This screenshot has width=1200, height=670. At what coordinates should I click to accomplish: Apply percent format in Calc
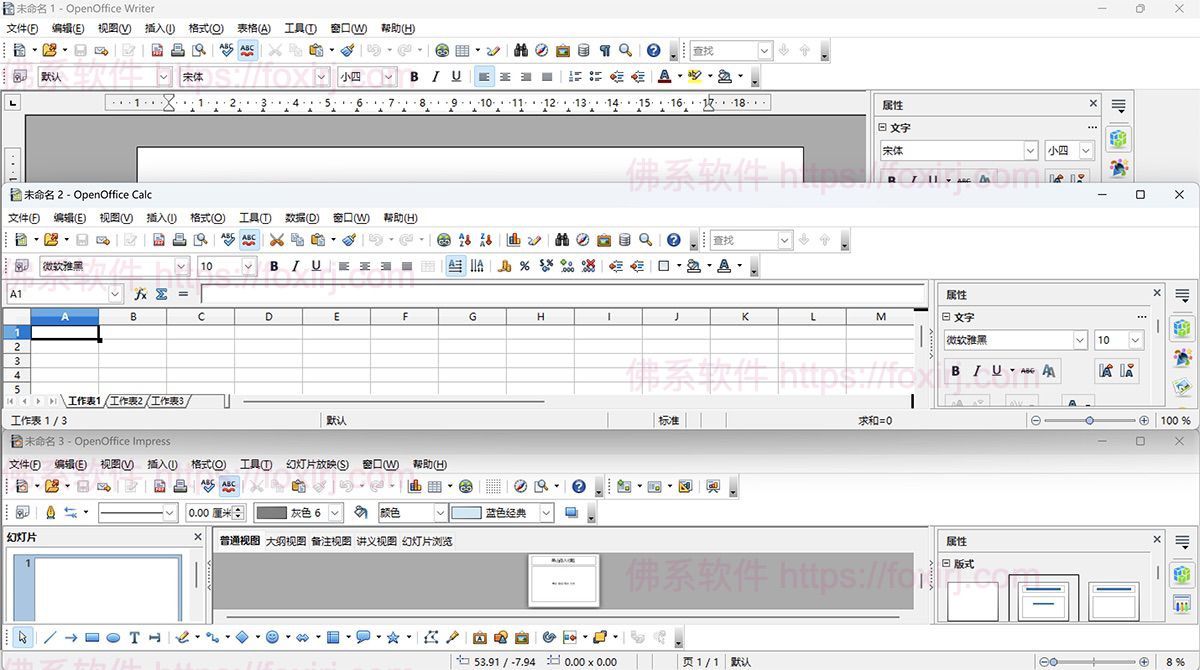coord(524,266)
